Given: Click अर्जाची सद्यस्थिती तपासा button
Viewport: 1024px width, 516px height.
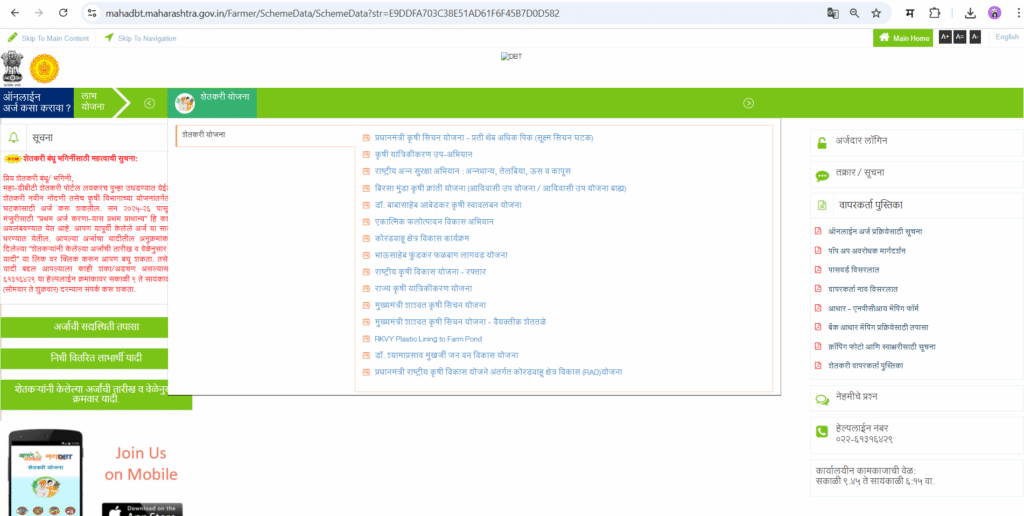Looking at the screenshot, I should [x=95, y=327].
